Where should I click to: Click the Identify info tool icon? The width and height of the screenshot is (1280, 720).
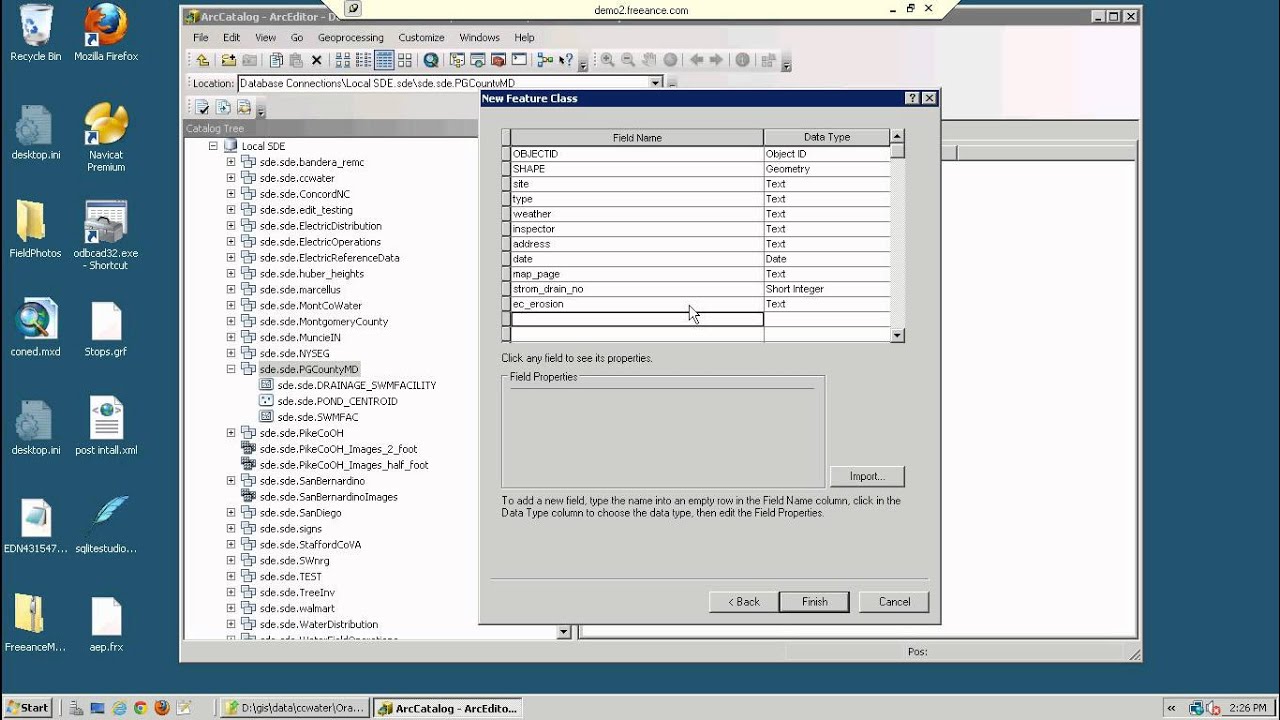click(742, 60)
